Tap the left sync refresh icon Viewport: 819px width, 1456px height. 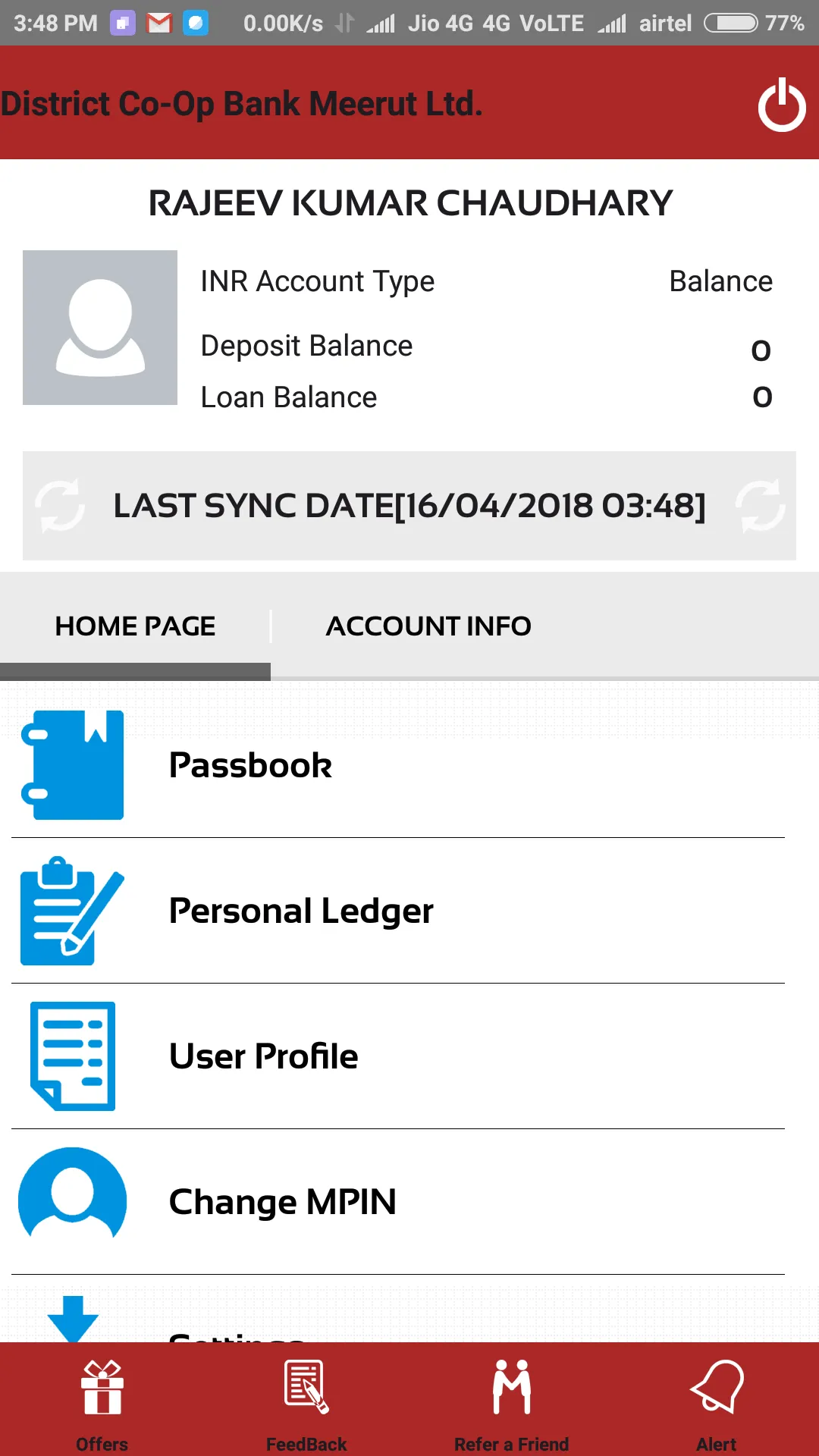(x=61, y=506)
